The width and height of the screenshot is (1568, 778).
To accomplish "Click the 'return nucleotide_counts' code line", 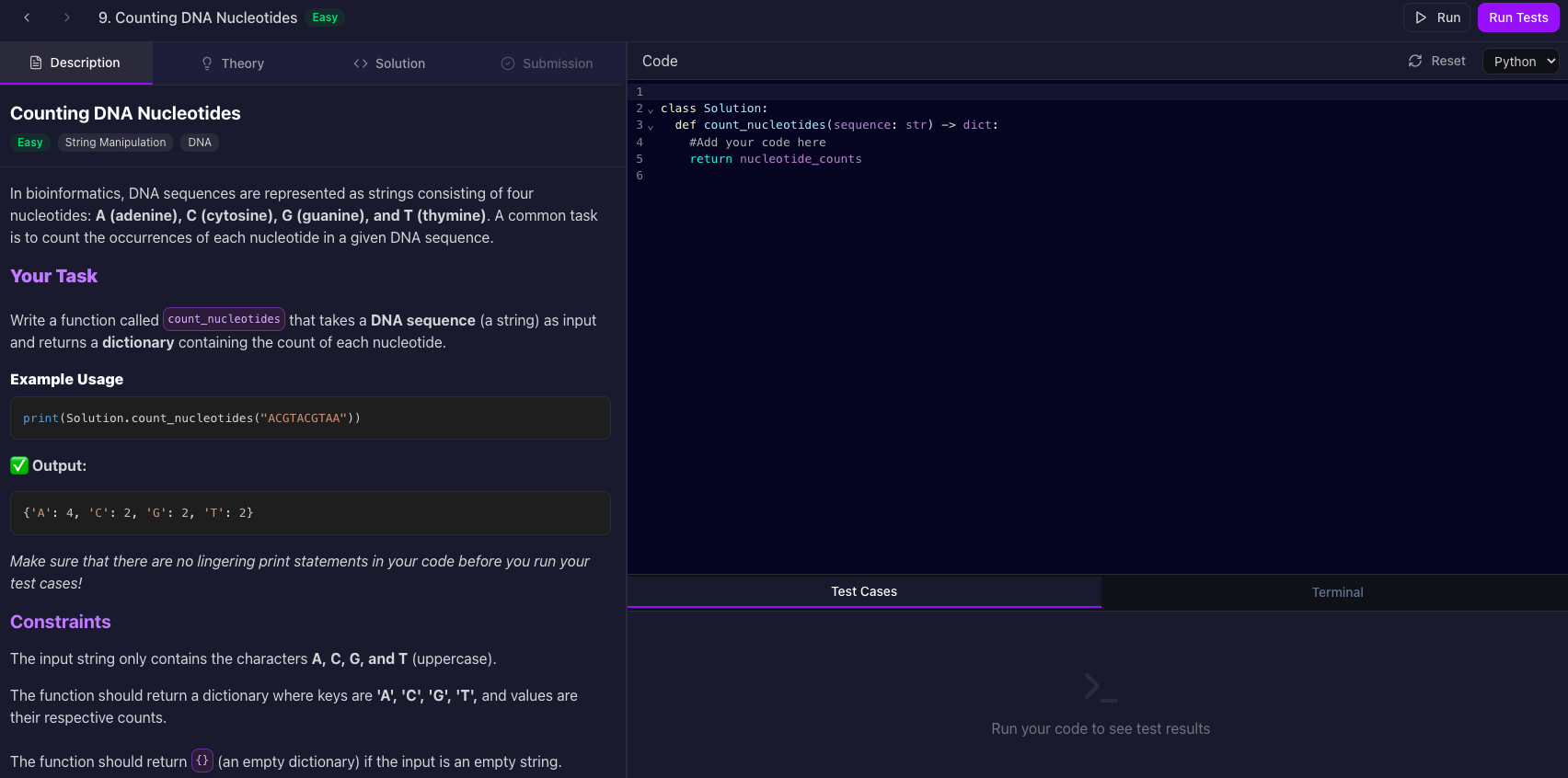I will click(776, 159).
